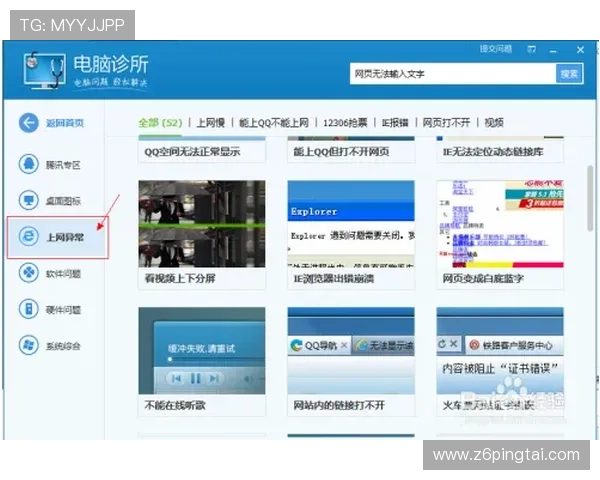The height and width of the screenshot is (480, 600).
Task: Focus the search field containing 网页无法输入文字
Action: pos(453,73)
